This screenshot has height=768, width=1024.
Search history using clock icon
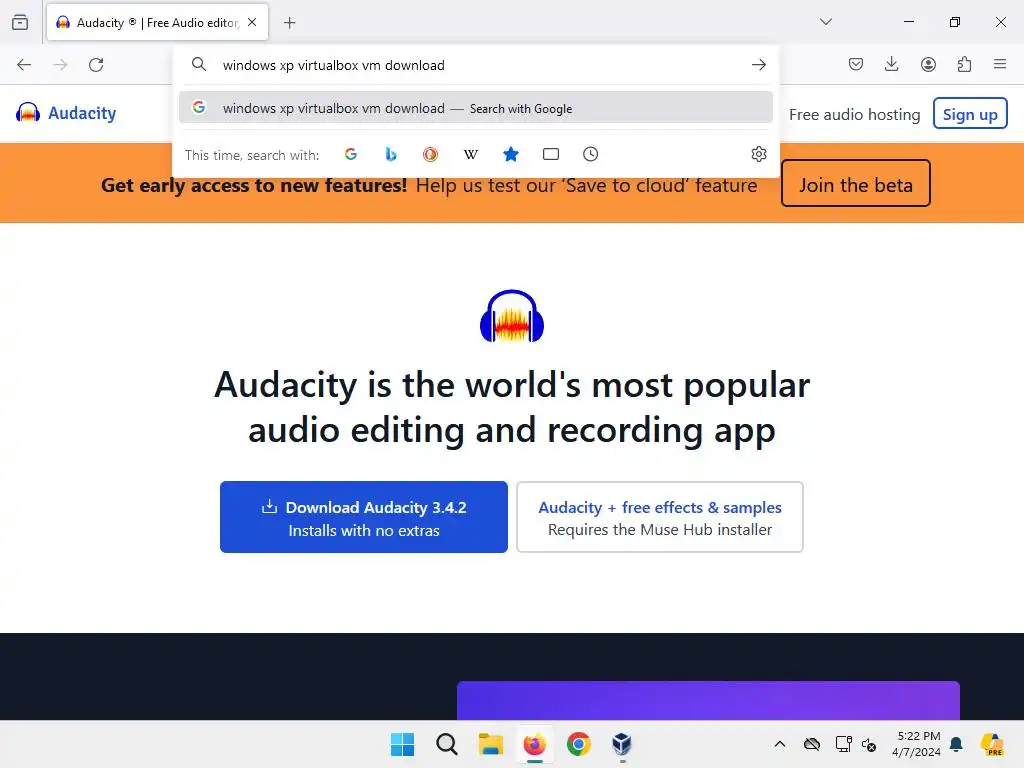590,154
